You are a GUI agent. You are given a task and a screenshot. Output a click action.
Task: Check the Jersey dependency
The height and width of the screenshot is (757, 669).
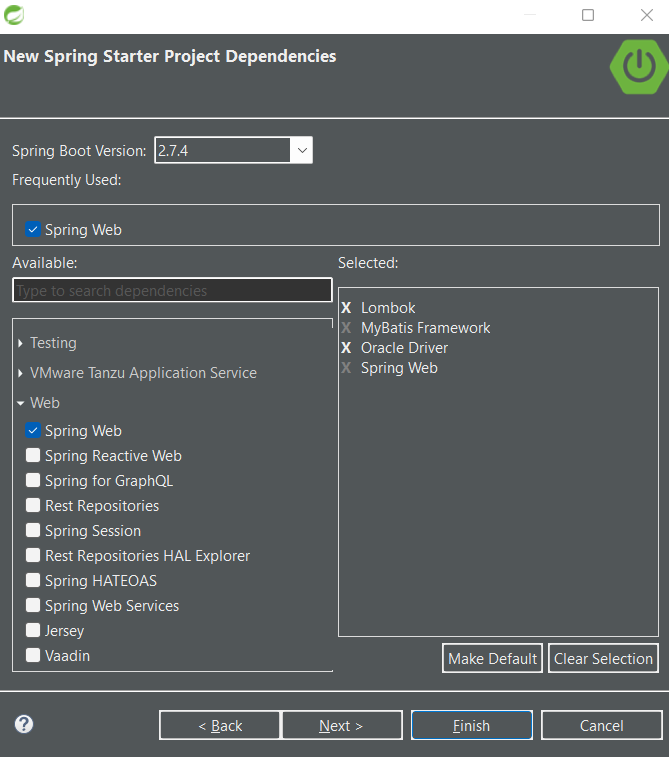(x=33, y=630)
